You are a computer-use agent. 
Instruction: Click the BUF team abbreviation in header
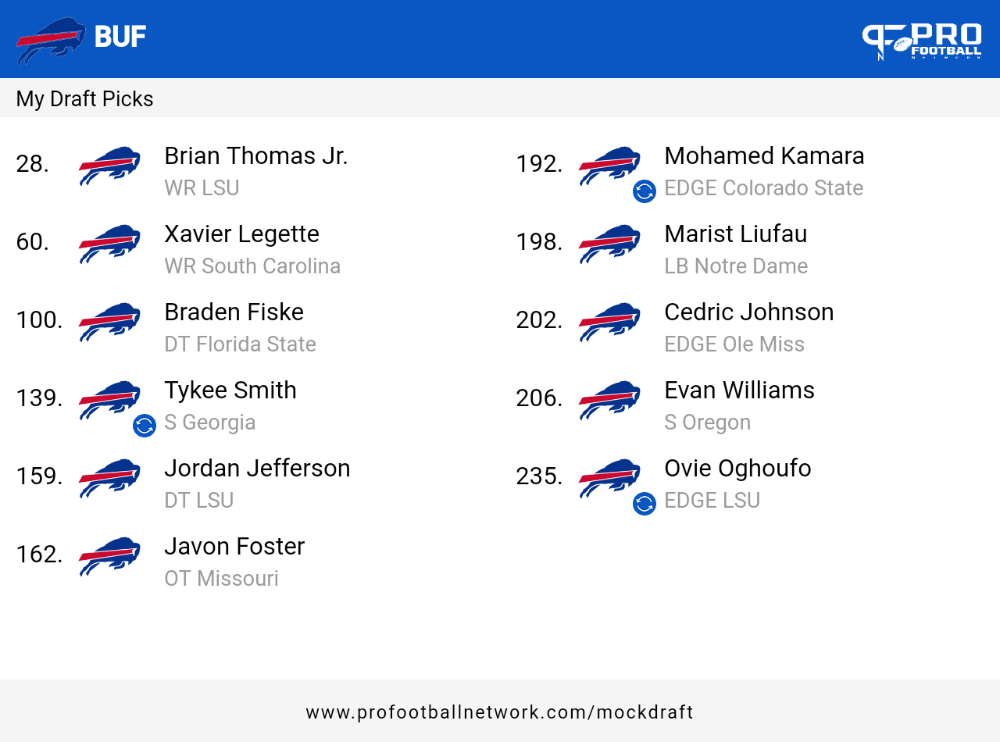point(120,37)
